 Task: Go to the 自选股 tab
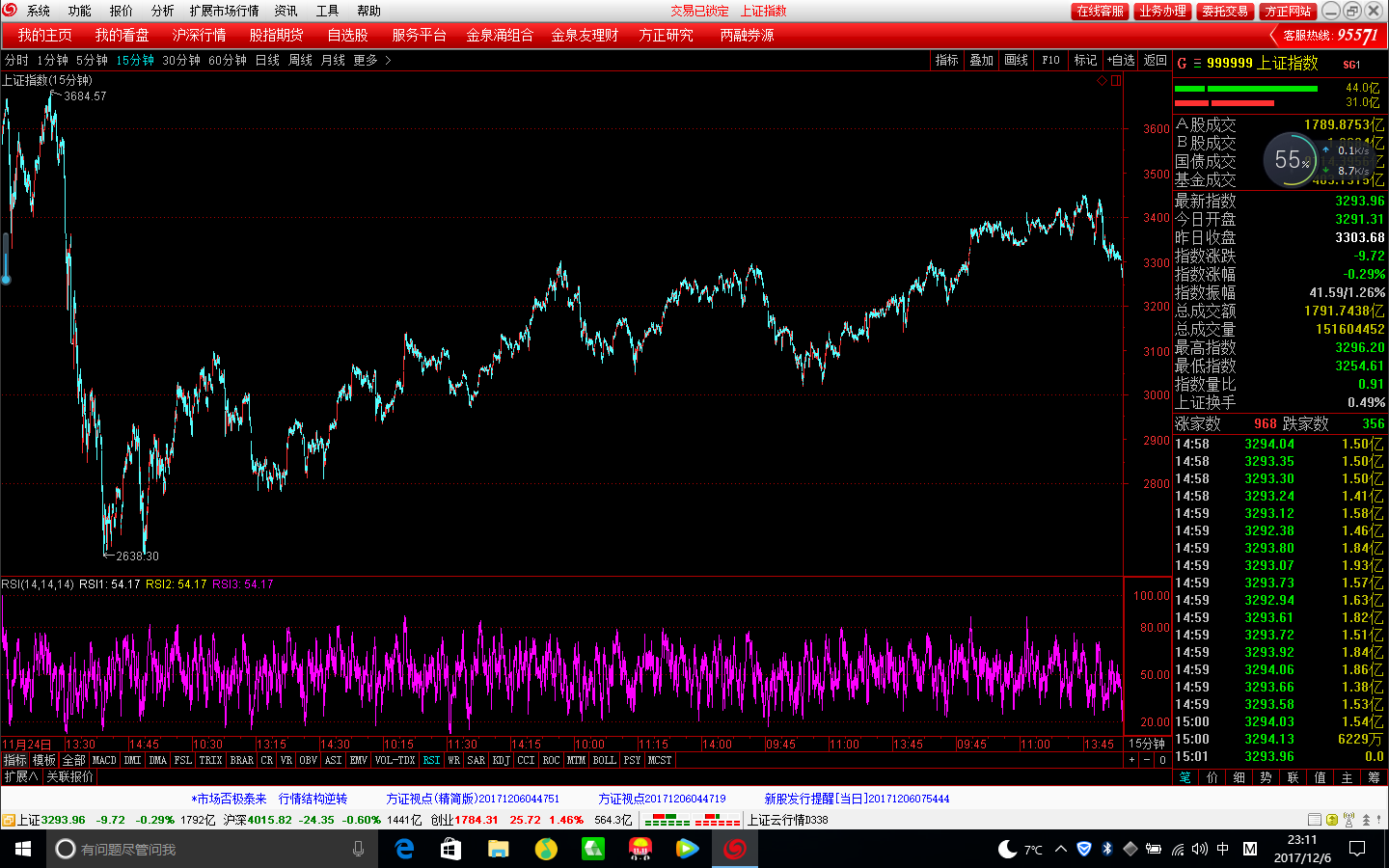click(347, 35)
